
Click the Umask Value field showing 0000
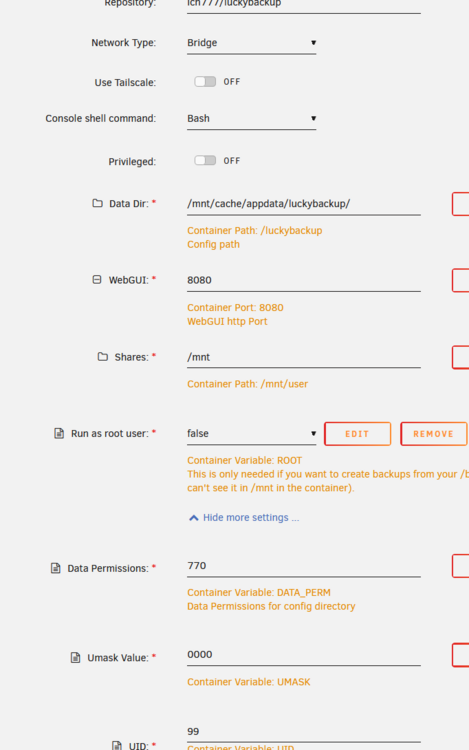click(304, 655)
